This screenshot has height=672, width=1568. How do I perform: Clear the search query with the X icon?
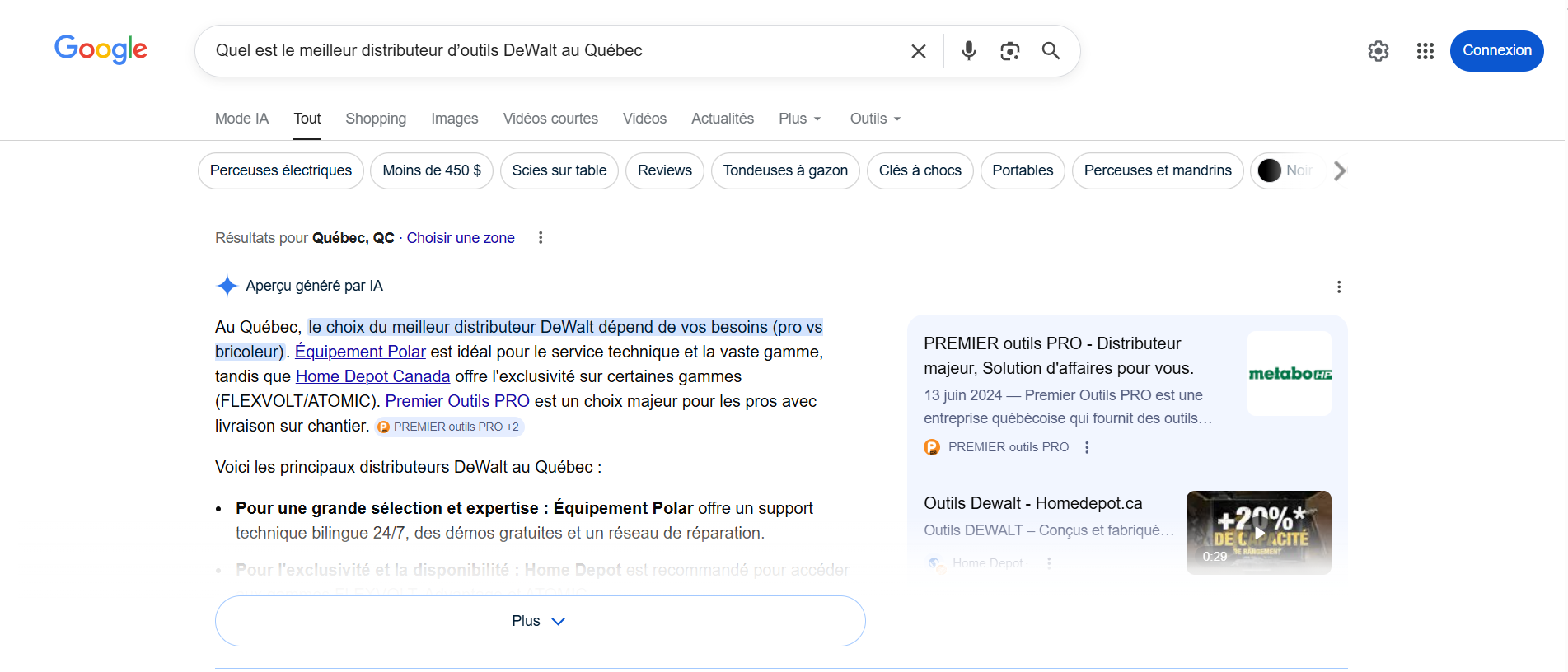pyautogui.click(x=919, y=51)
